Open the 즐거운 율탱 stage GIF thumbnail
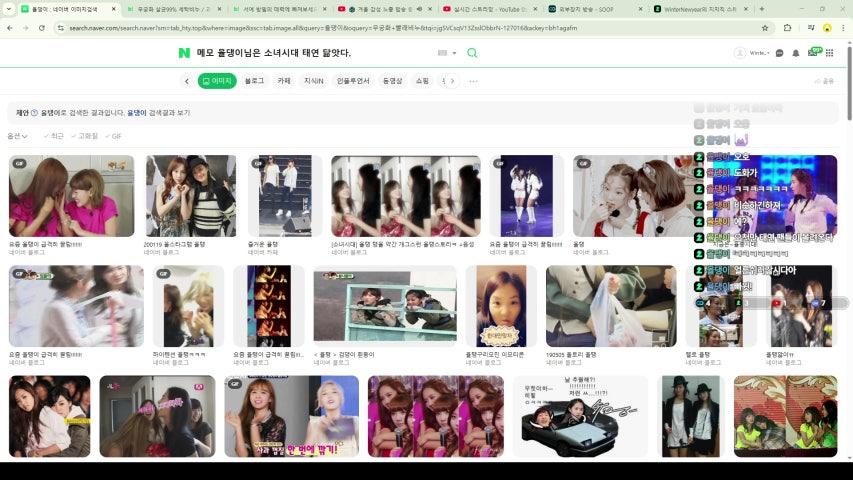853x480 pixels. [285, 196]
